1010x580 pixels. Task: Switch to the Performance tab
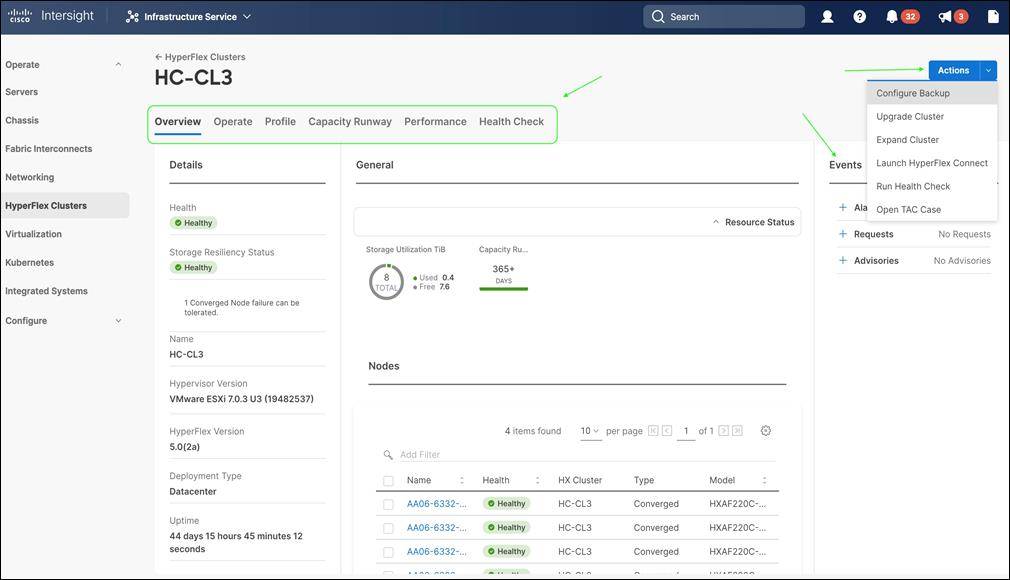pyautogui.click(x=435, y=121)
